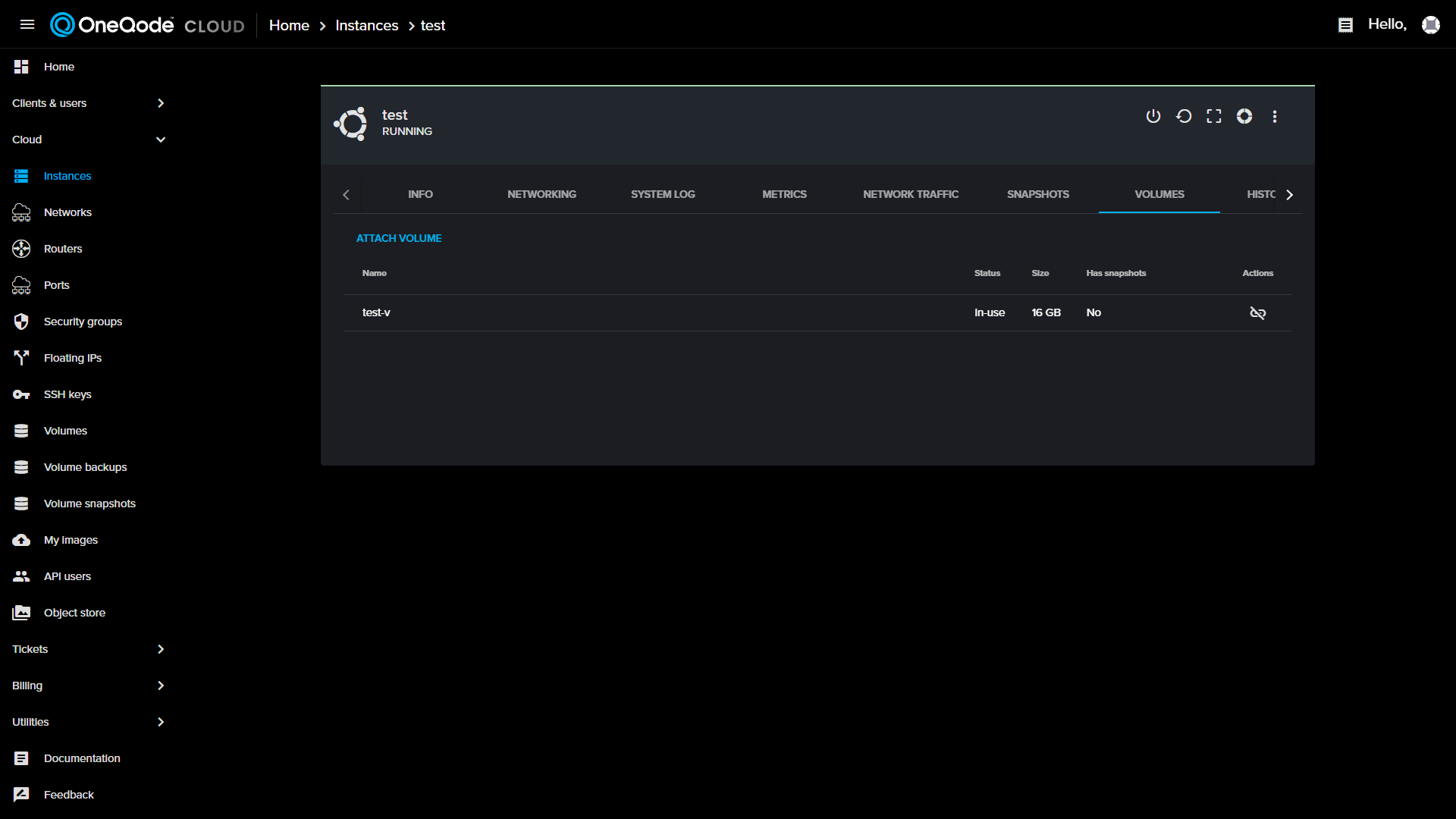The image size is (1456, 819).
Task: Expand the Billing sidebar section
Action: pos(161,685)
